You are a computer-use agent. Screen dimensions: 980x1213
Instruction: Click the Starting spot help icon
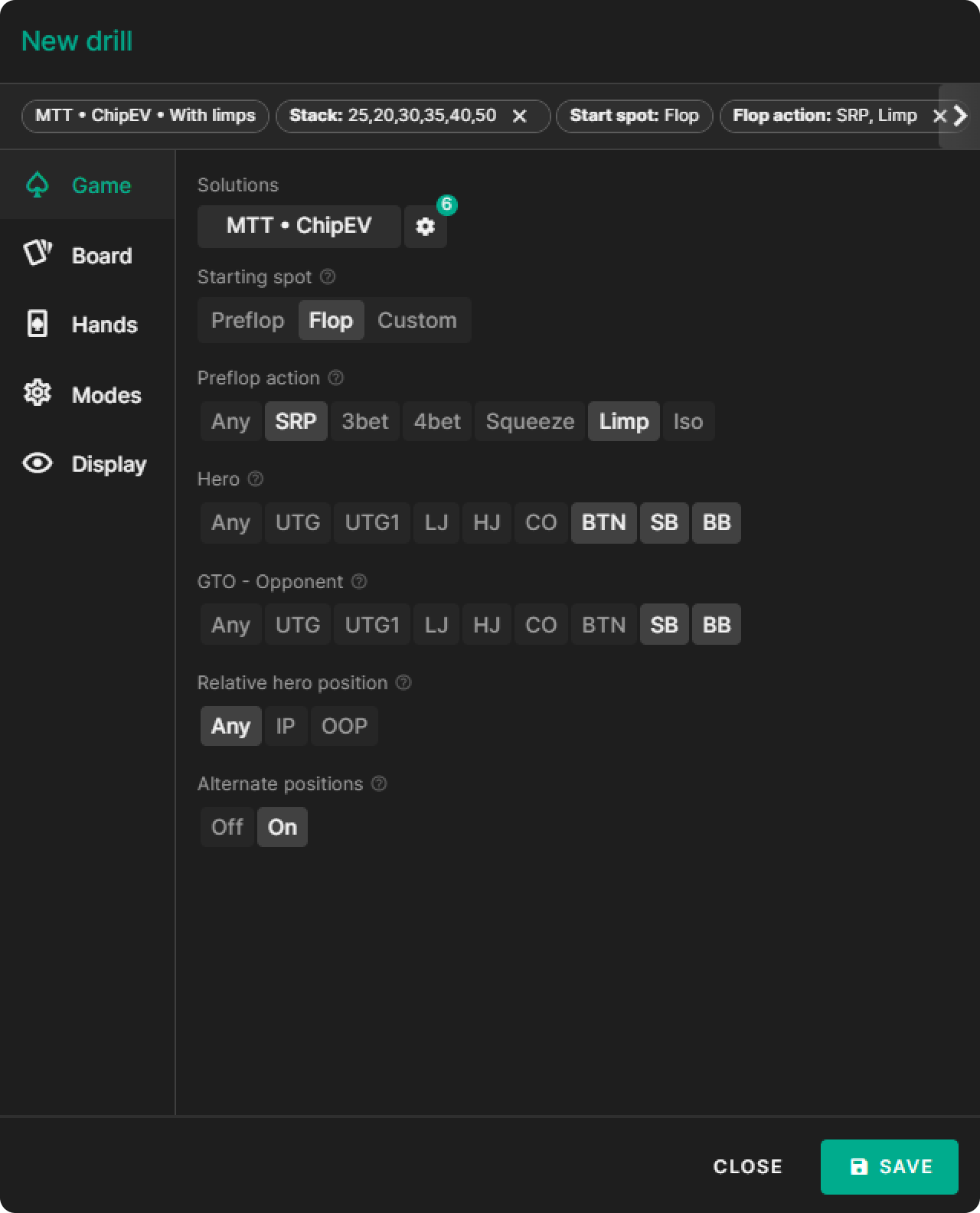(328, 276)
